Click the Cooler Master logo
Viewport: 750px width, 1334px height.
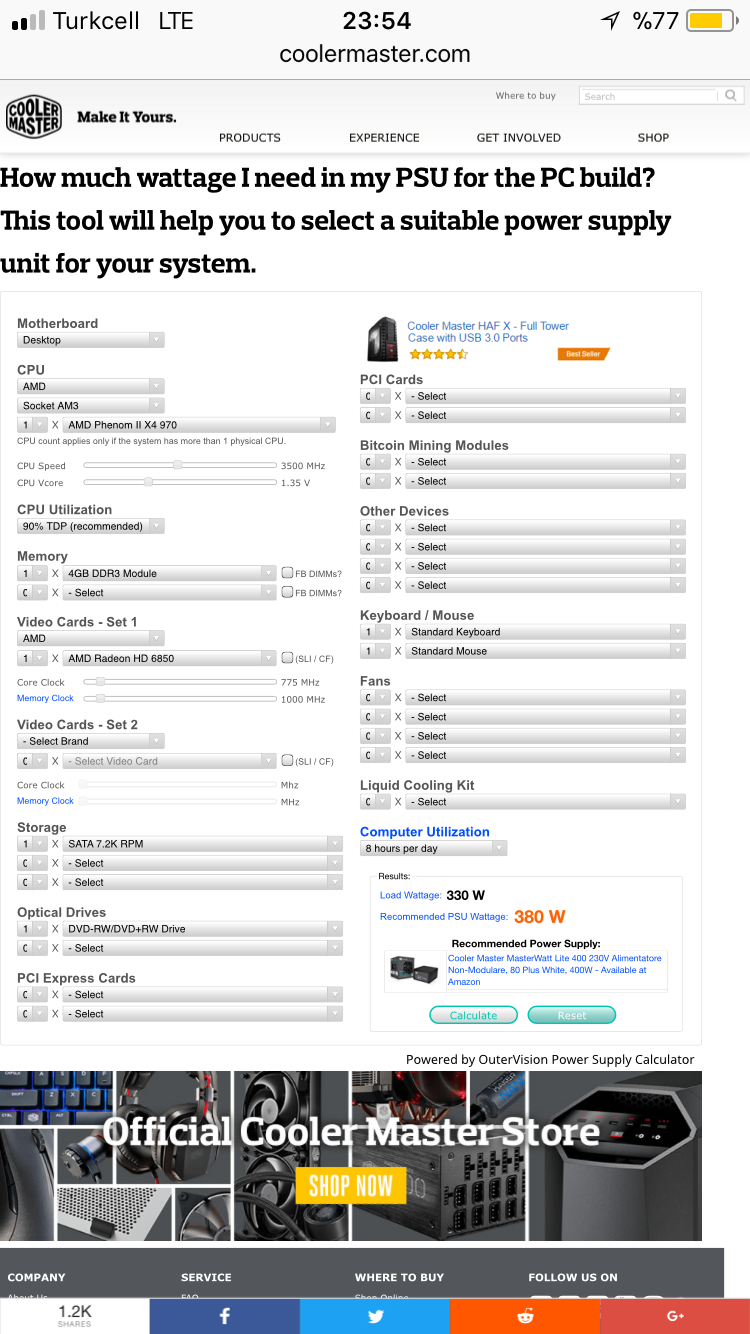(x=34, y=117)
